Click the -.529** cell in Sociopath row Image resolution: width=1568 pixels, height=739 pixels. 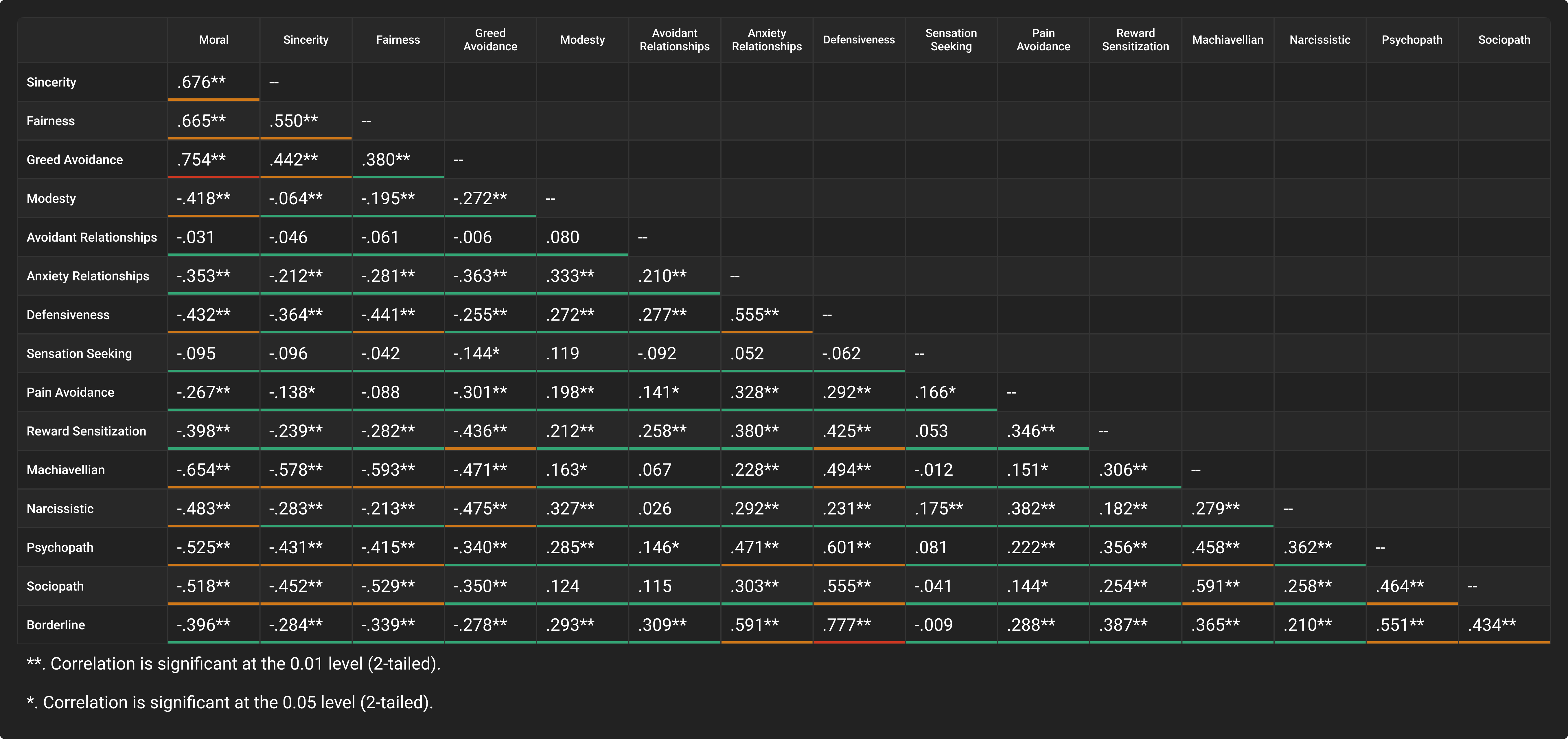click(x=398, y=586)
